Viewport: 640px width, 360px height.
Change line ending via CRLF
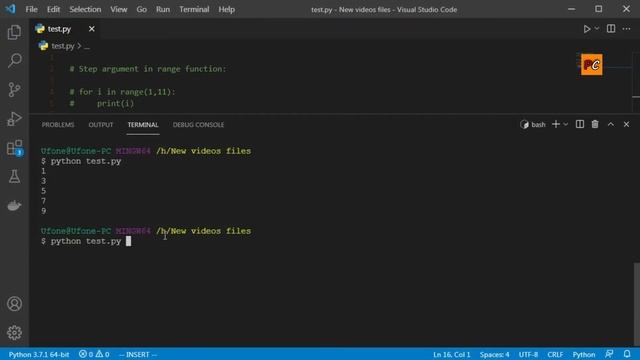coord(555,354)
